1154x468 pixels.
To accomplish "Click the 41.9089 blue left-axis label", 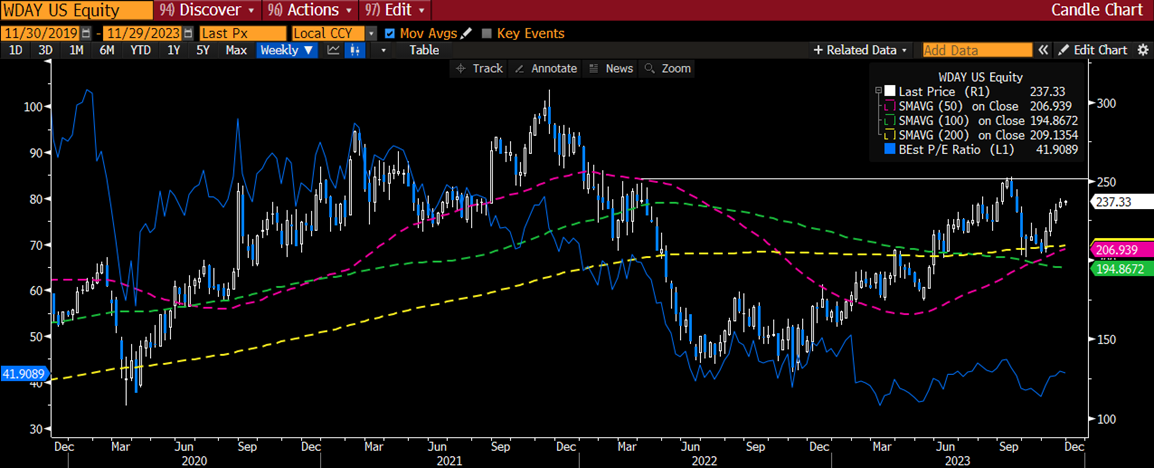I will pyautogui.click(x=24, y=374).
